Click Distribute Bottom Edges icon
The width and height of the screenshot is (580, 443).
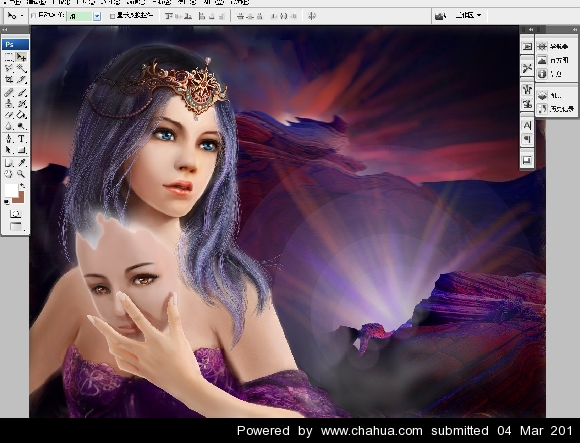pyautogui.click(x=260, y=16)
